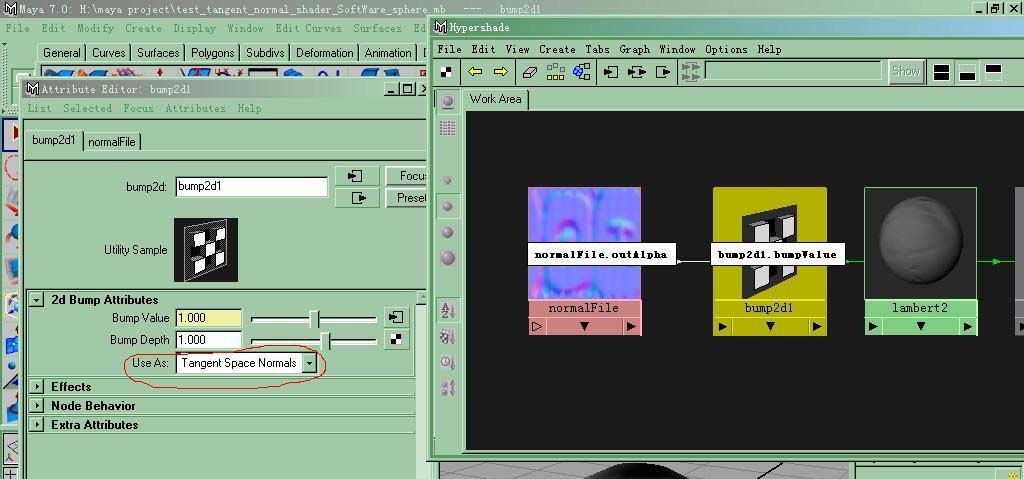The image size is (1024, 479).
Task: Set small swatches size in sidebar
Action: pyautogui.click(x=447, y=180)
